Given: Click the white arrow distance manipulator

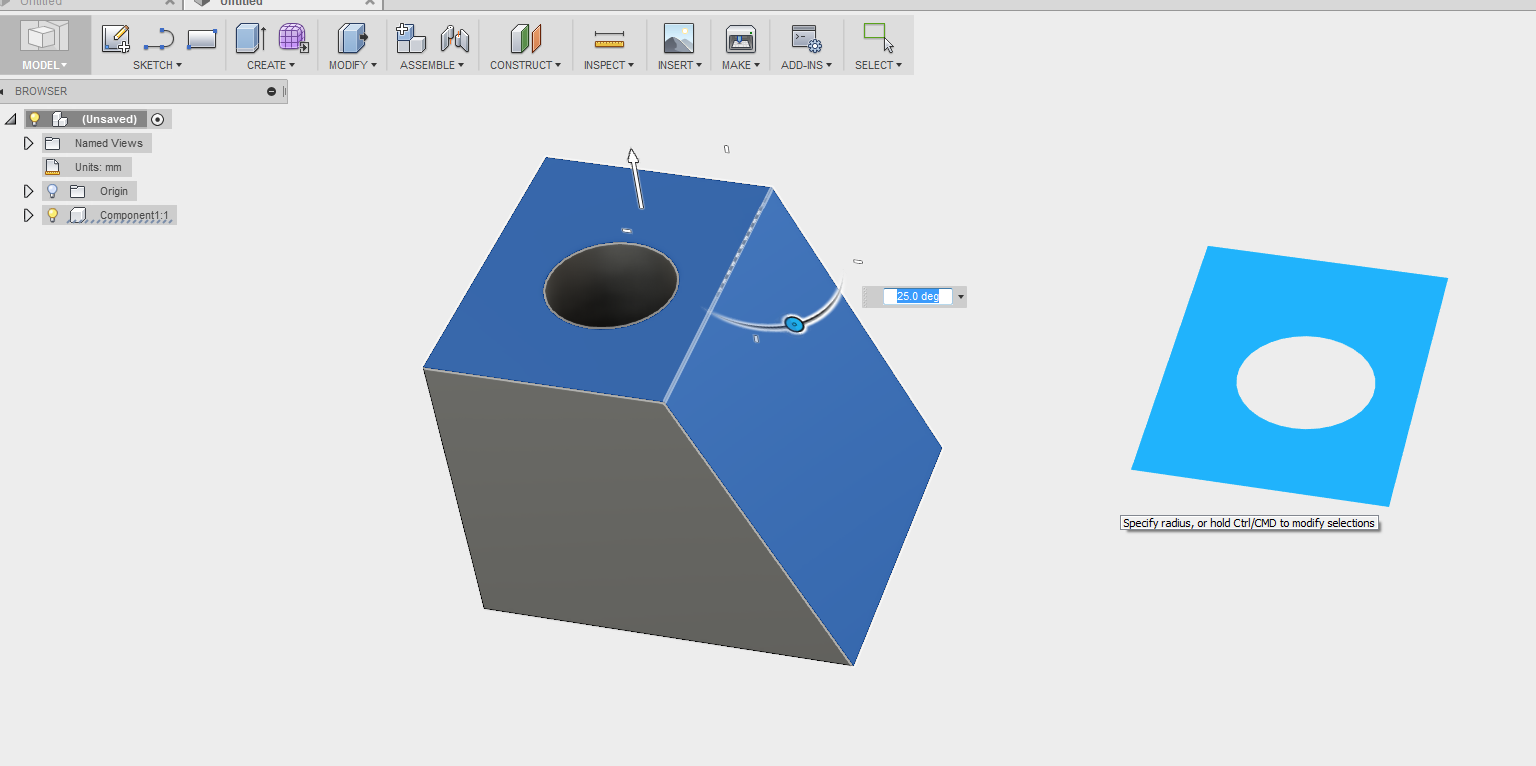Looking at the screenshot, I should click(635, 178).
